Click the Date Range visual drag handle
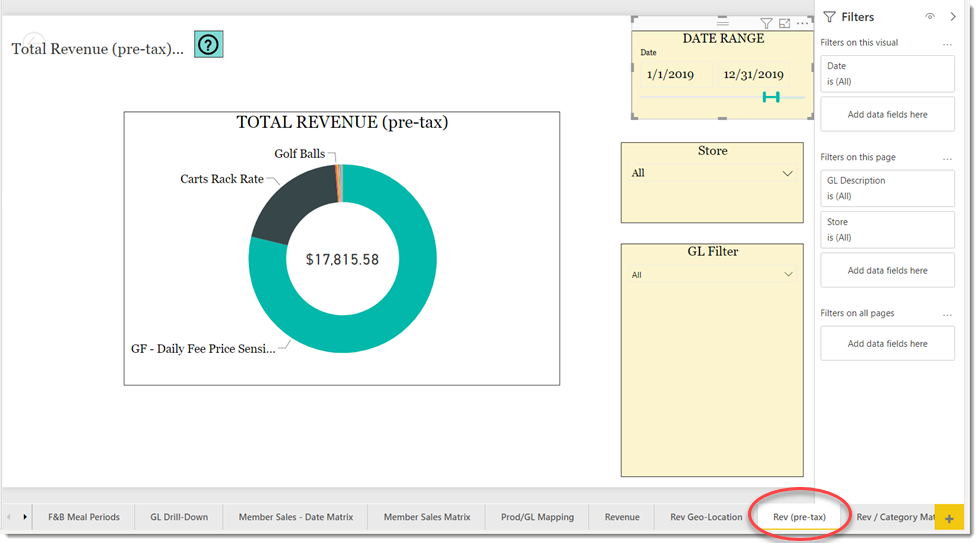Viewport: 979px width, 543px height. tap(722, 22)
